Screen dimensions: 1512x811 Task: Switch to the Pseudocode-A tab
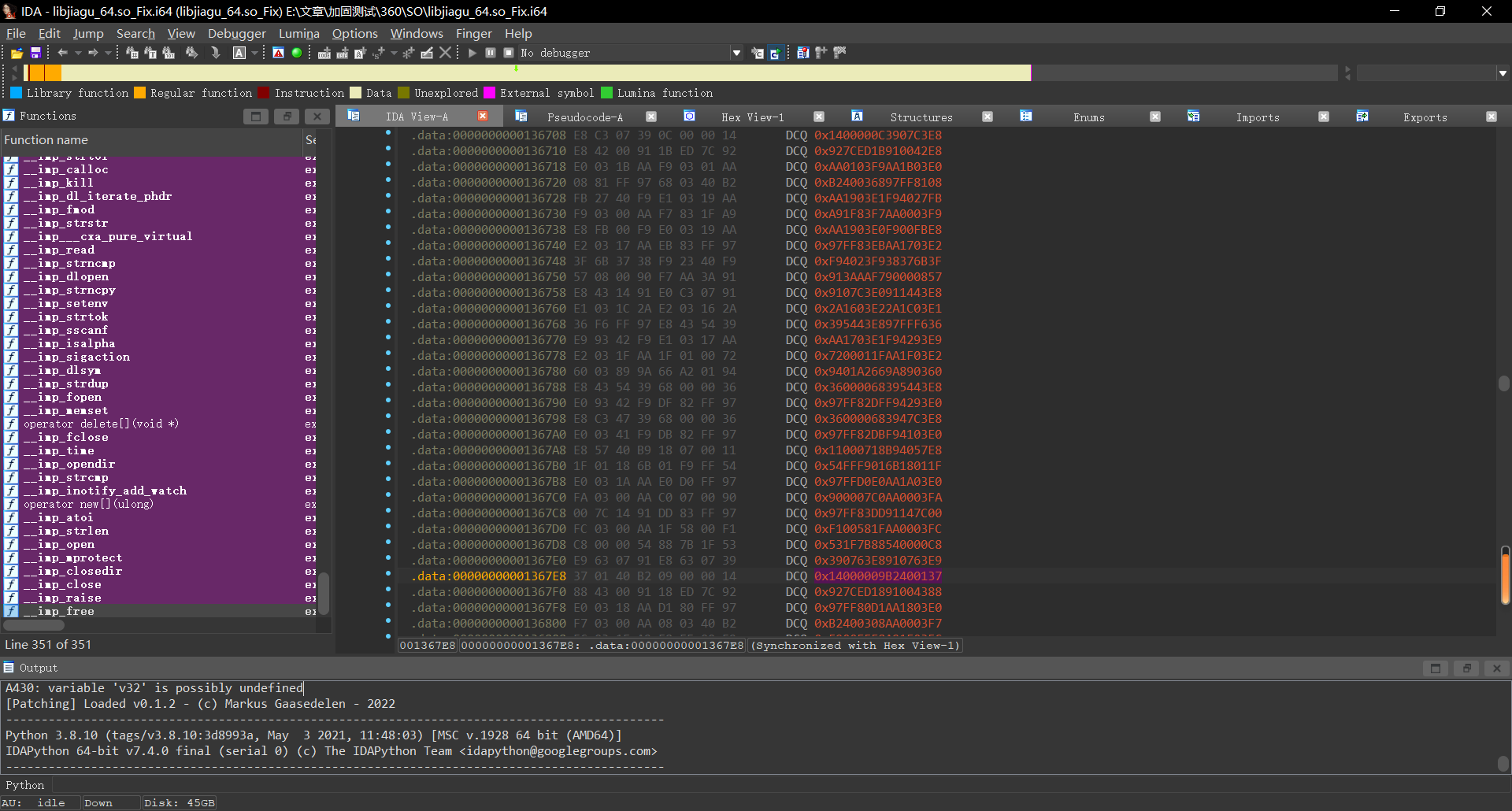(585, 117)
